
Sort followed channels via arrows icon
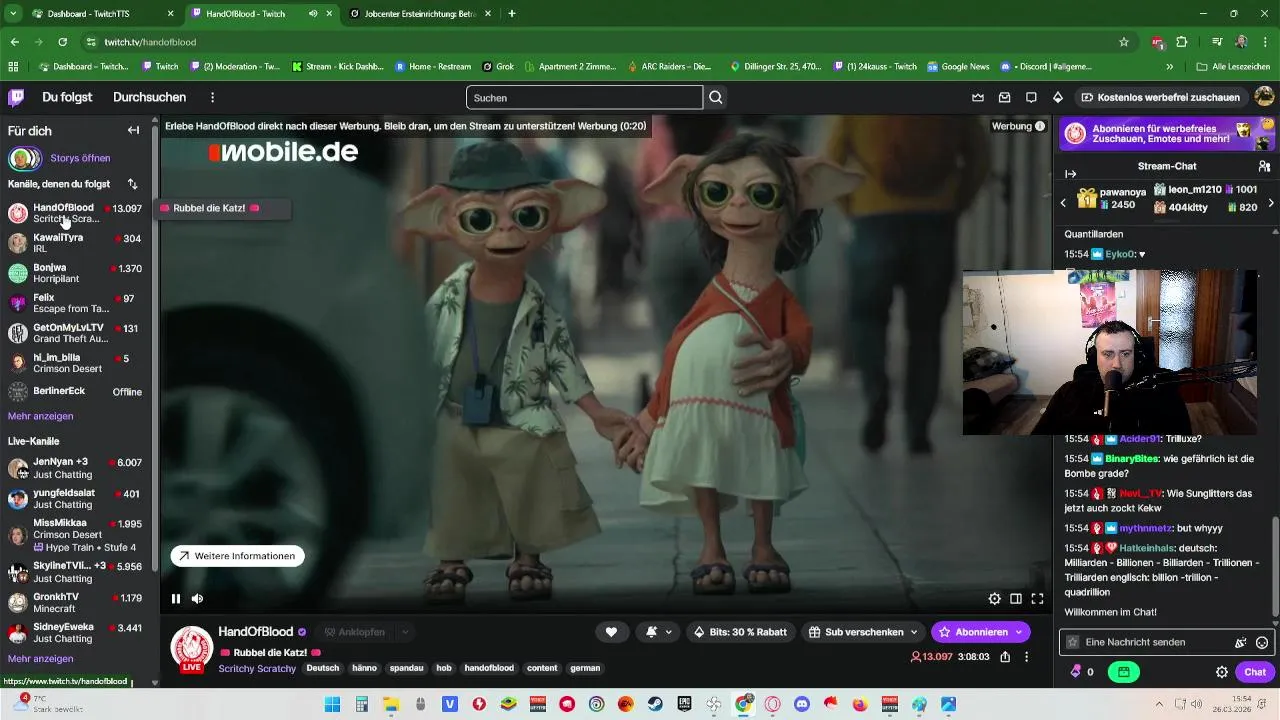click(x=132, y=184)
